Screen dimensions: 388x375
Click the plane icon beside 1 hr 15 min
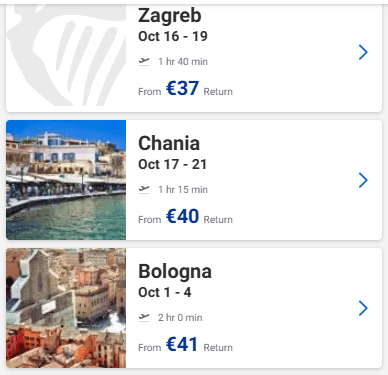tap(144, 189)
